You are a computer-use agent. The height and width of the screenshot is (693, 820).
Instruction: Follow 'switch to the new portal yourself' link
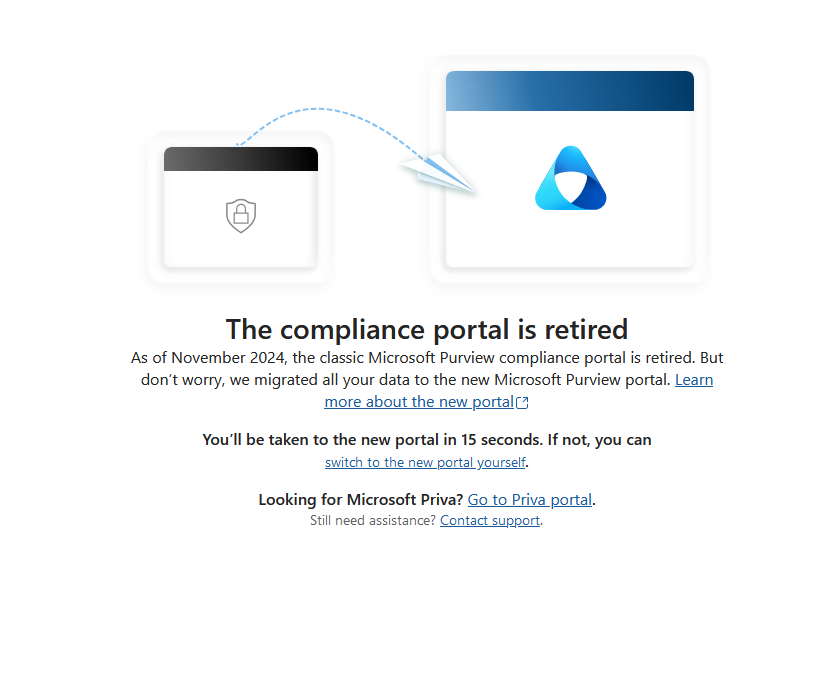pos(425,462)
